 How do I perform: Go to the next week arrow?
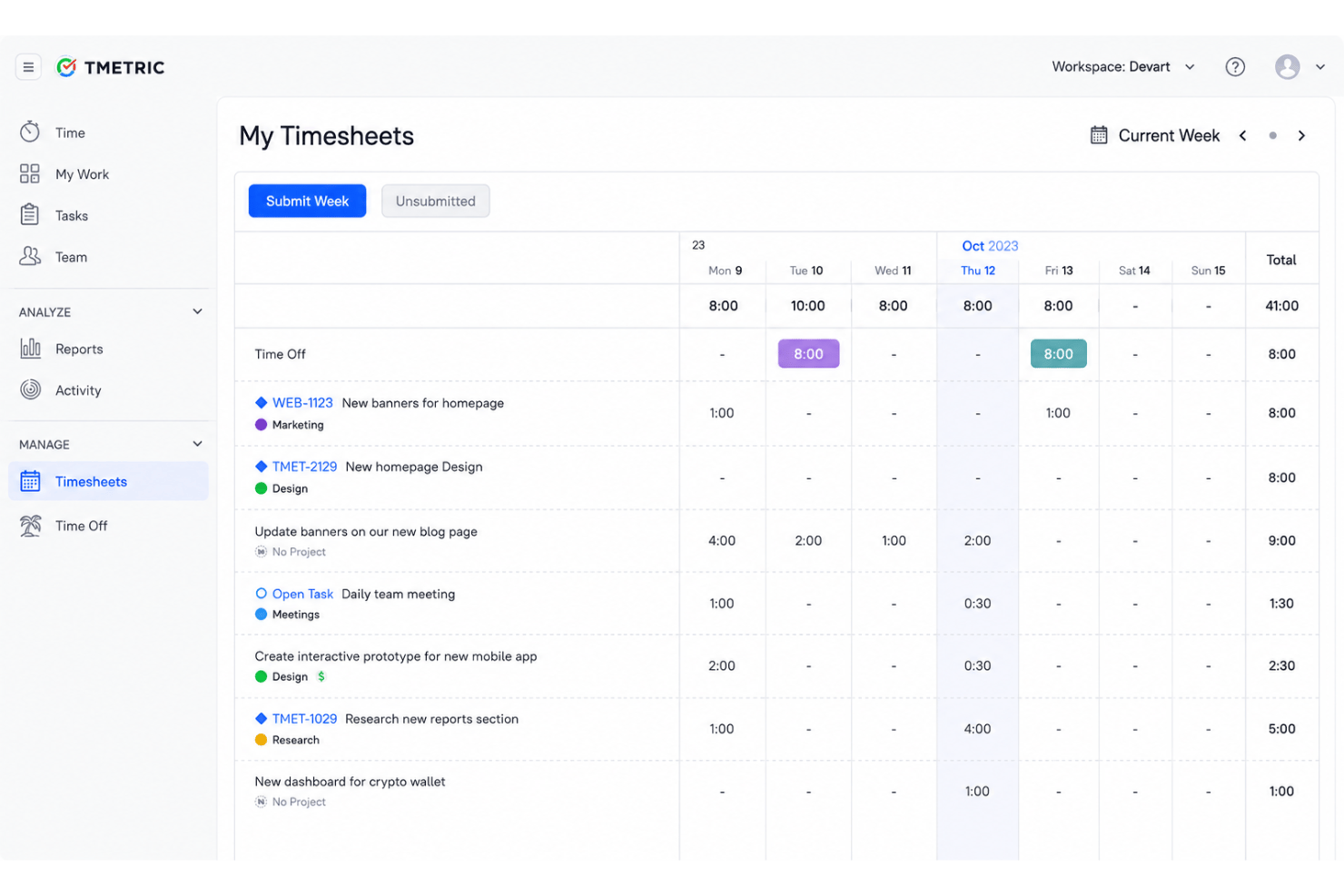click(1301, 135)
